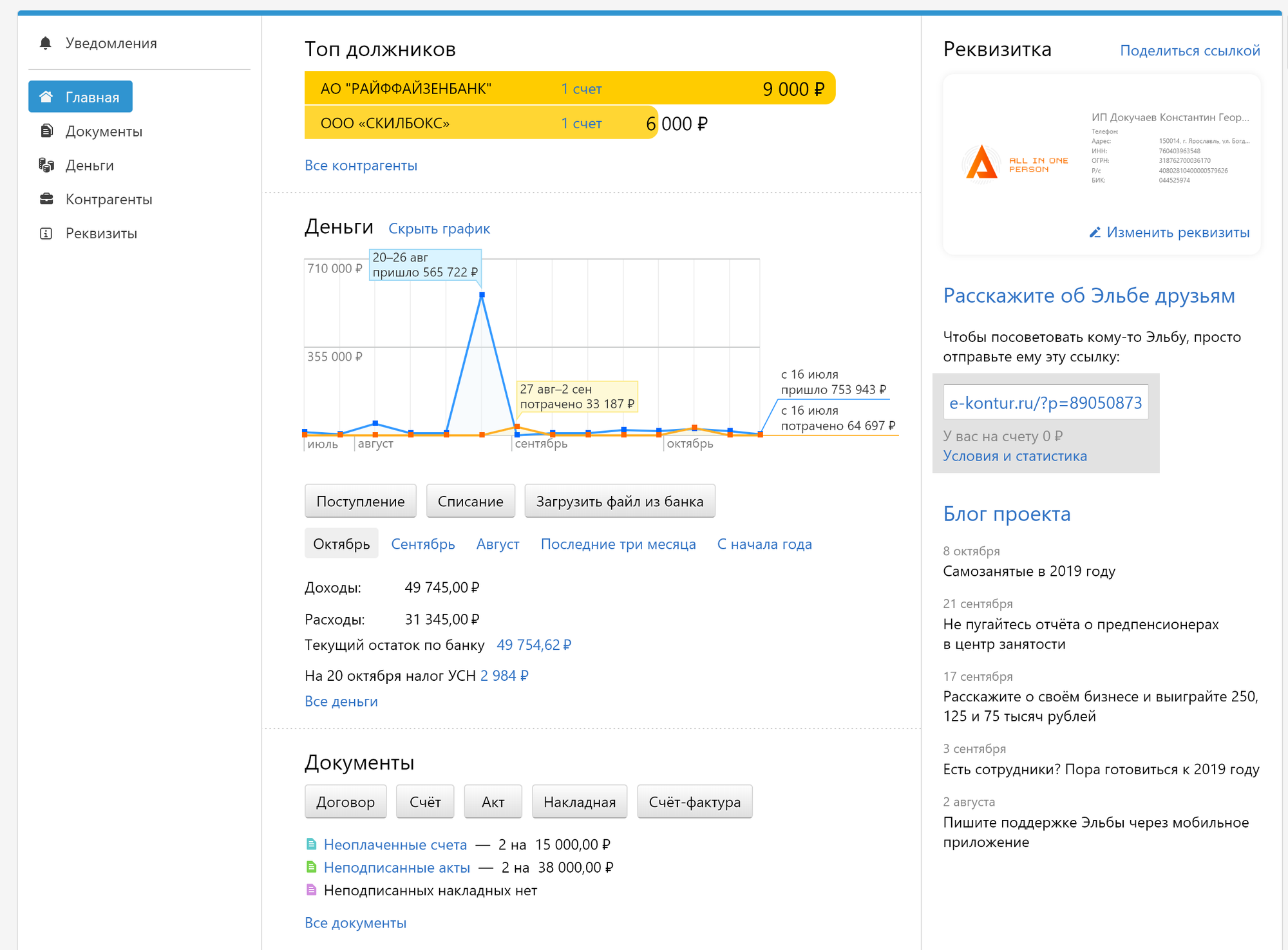The height and width of the screenshot is (950, 1288).
Task: Click the green unsigned acts icon
Action: (312, 868)
